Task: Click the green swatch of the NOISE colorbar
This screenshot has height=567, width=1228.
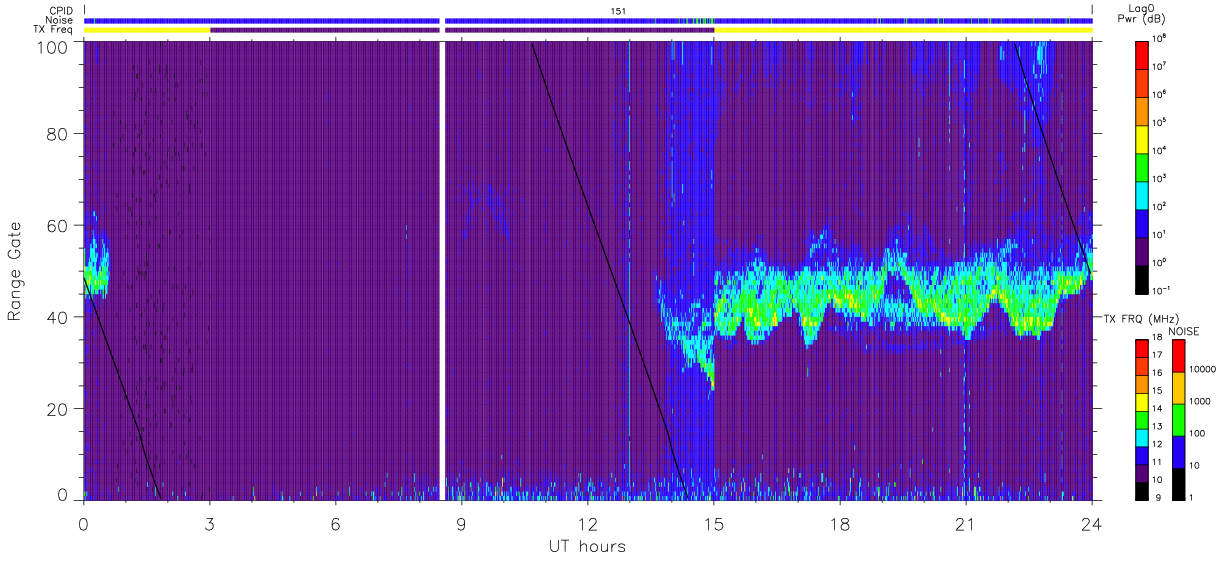Action: pyautogui.click(x=1177, y=420)
